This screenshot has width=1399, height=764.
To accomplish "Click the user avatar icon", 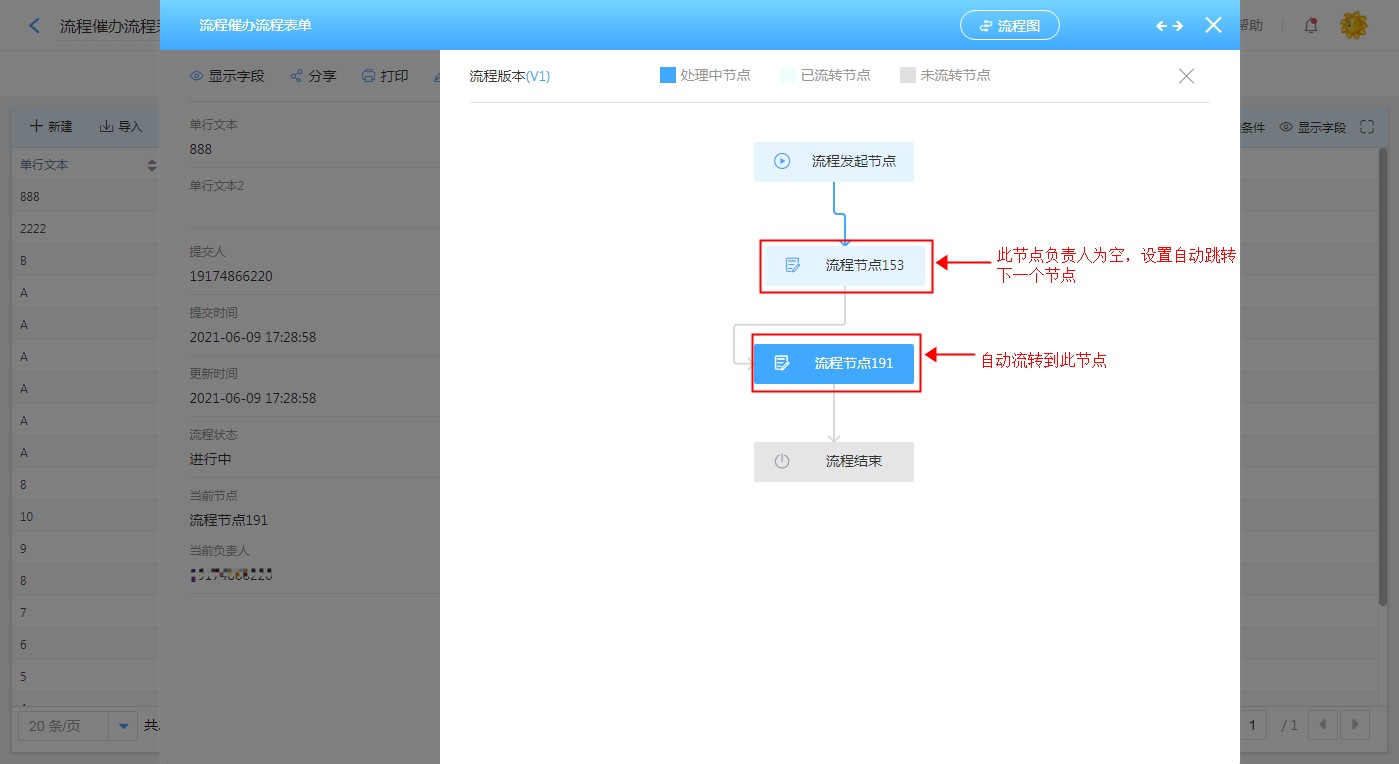I will click(x=1353, y=26).
